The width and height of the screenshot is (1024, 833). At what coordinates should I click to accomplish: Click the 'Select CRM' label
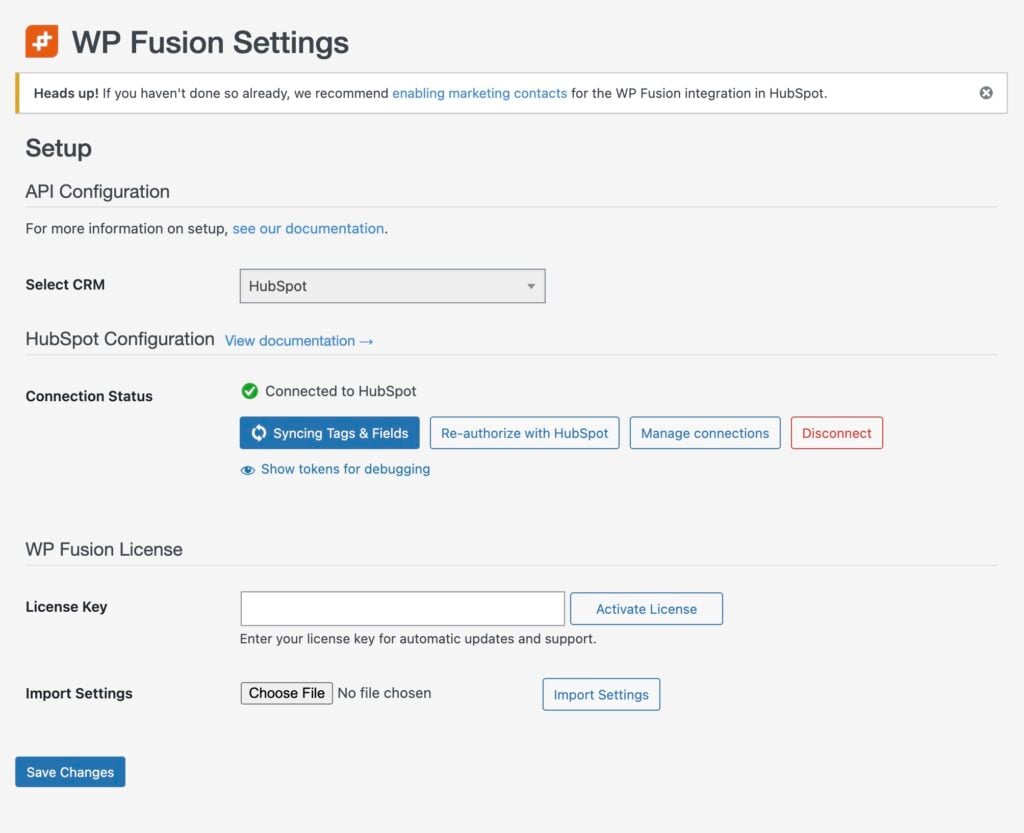(x=65, y=285)
